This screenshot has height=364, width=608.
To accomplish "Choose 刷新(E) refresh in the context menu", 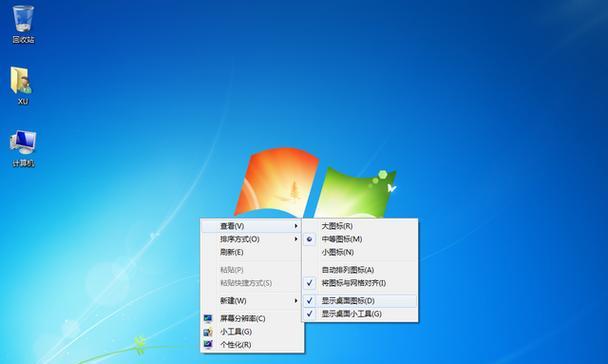I will [251, 252].
